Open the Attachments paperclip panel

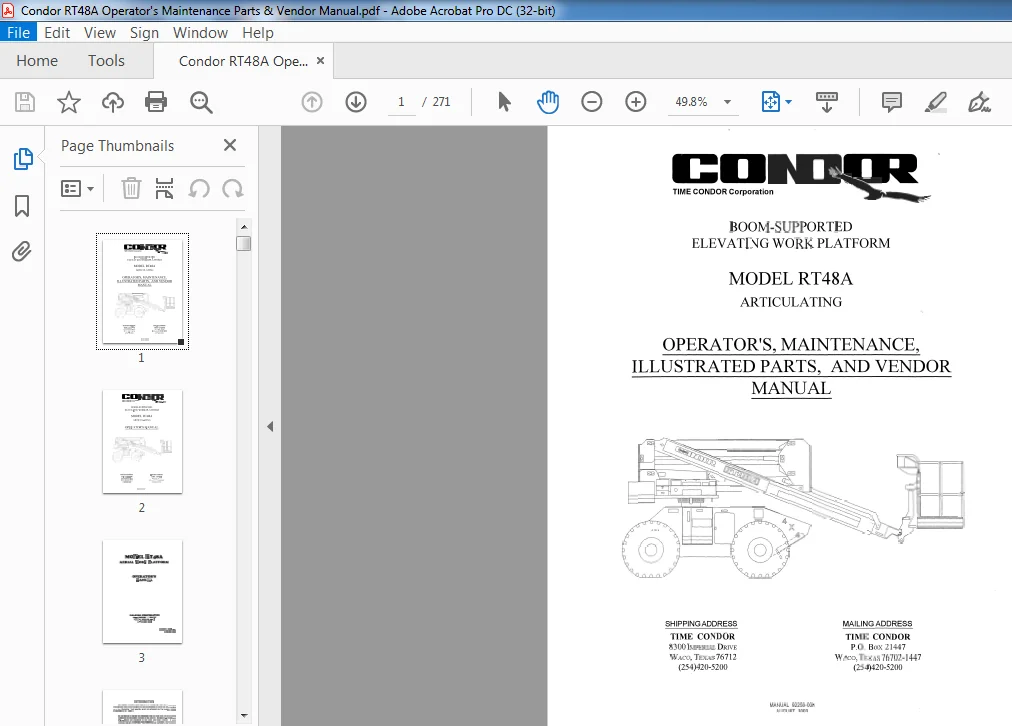pyautogui.click(x=22, y=251)
